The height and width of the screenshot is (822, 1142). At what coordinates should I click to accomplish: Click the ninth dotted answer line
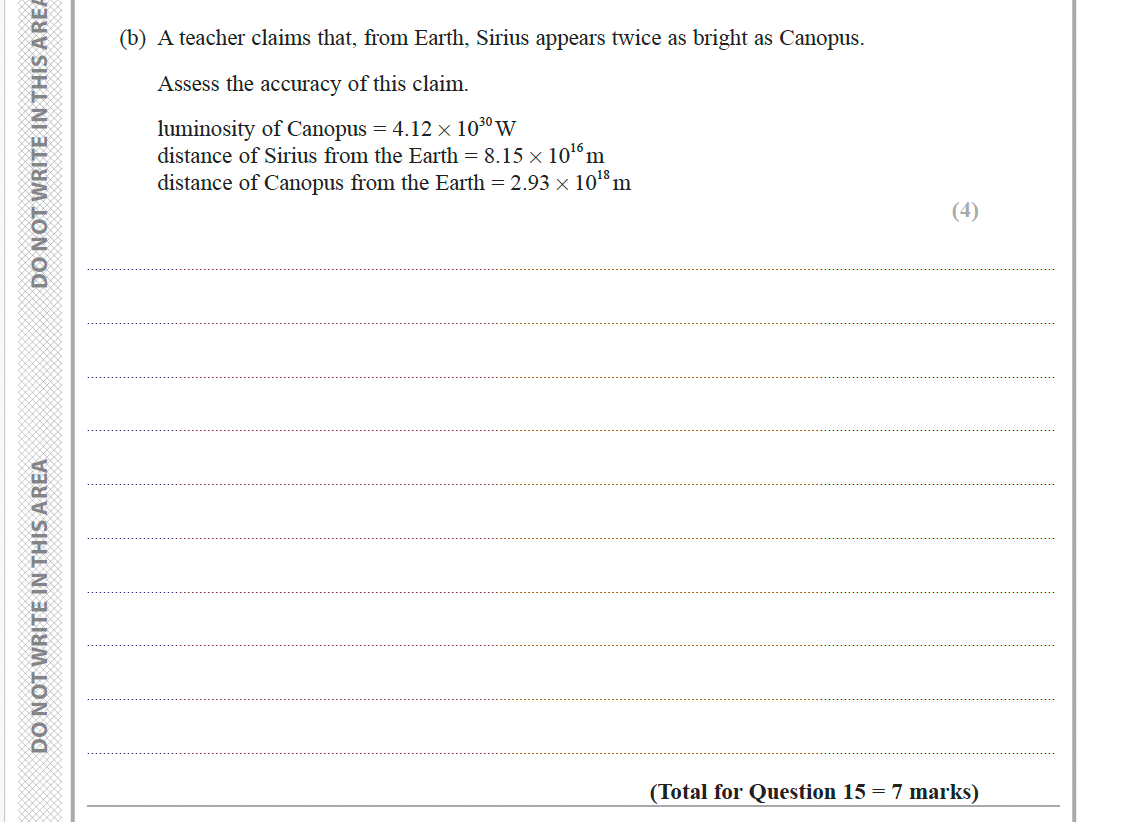click(570, 700)
